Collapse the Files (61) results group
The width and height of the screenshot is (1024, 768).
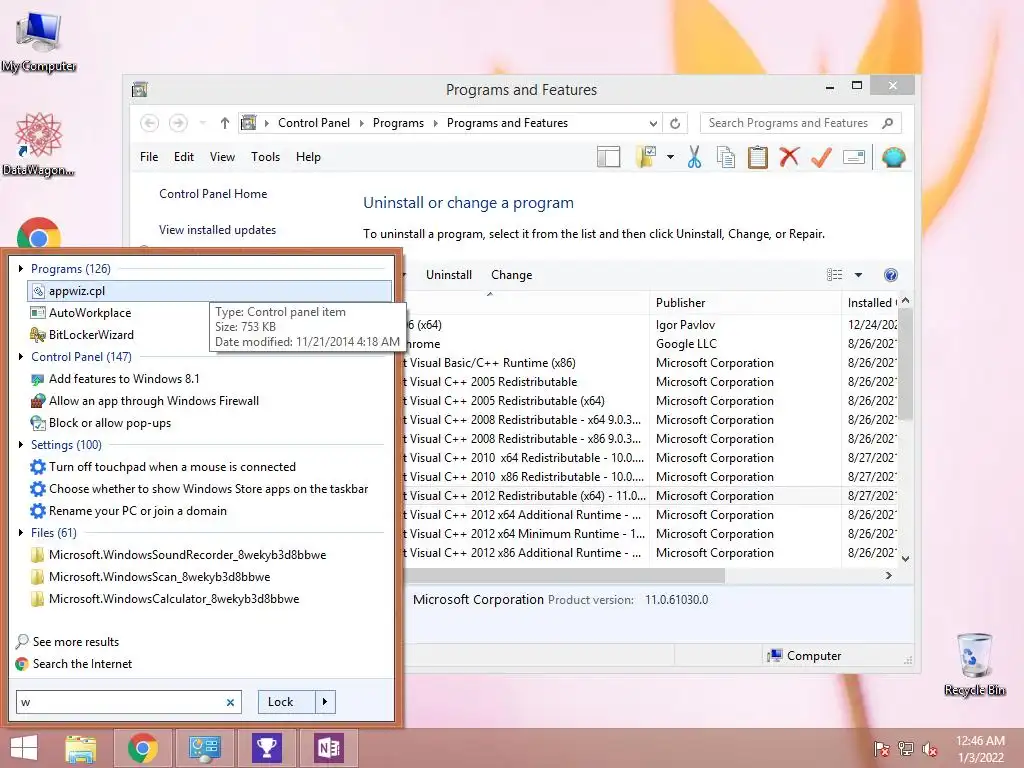point(21,533)
